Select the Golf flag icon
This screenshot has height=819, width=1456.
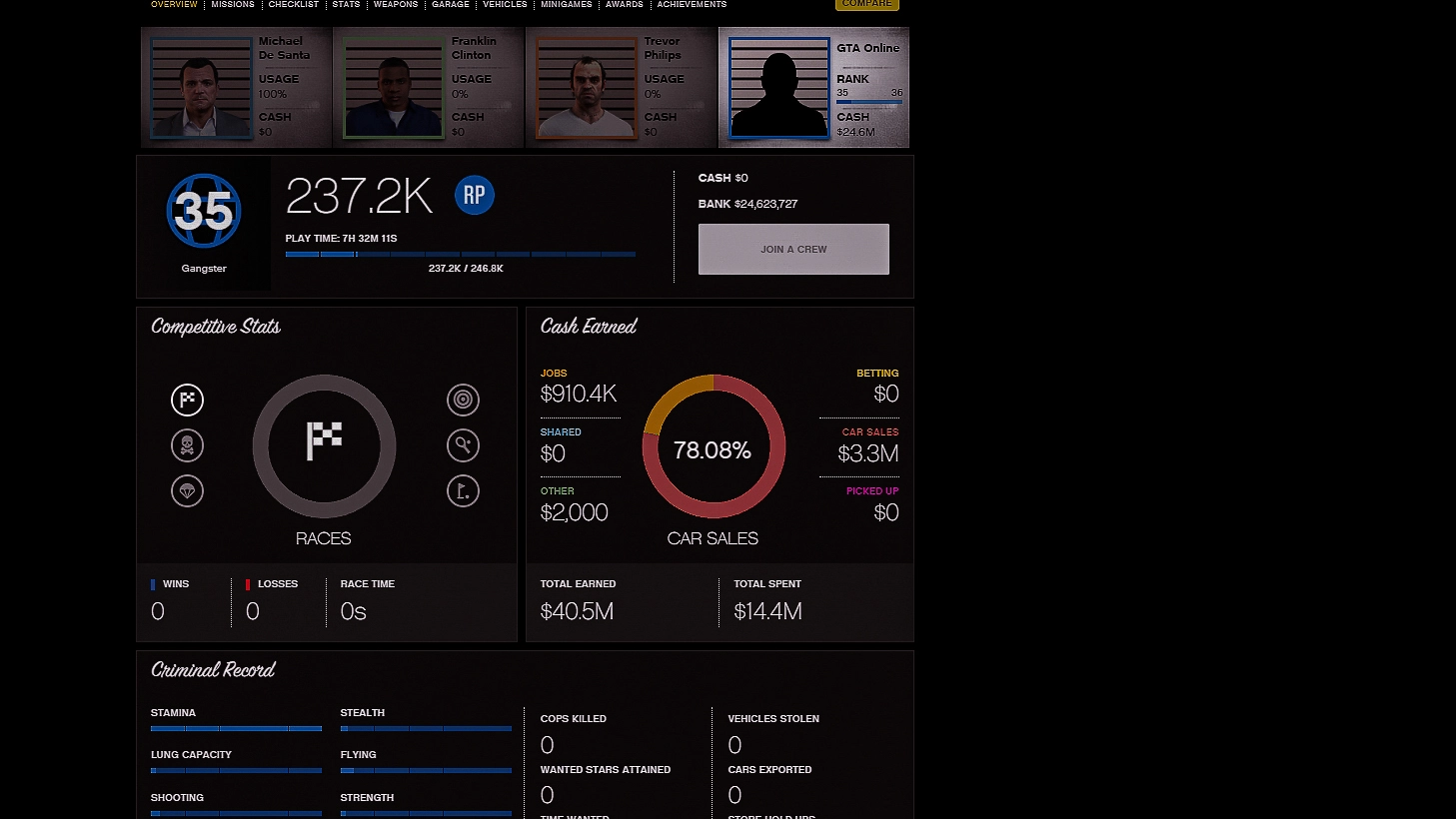(x=463, y=491)
